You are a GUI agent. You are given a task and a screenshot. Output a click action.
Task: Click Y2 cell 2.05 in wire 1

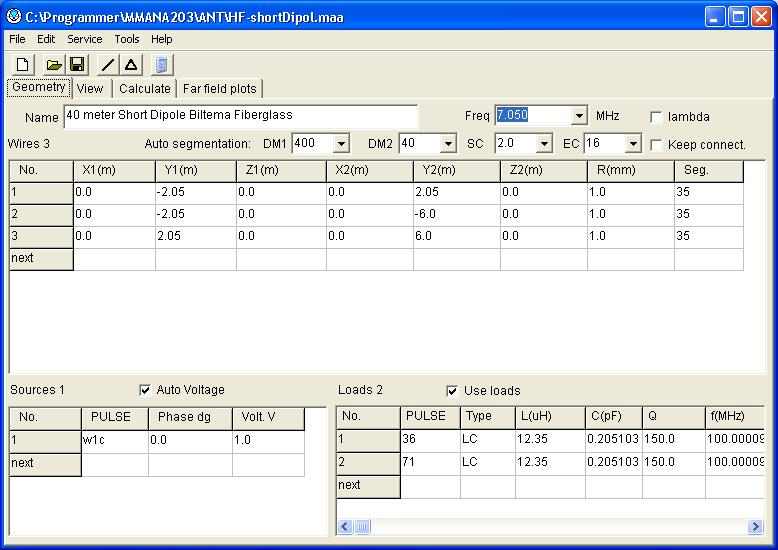pyautogui.click(x=457, y=193)
